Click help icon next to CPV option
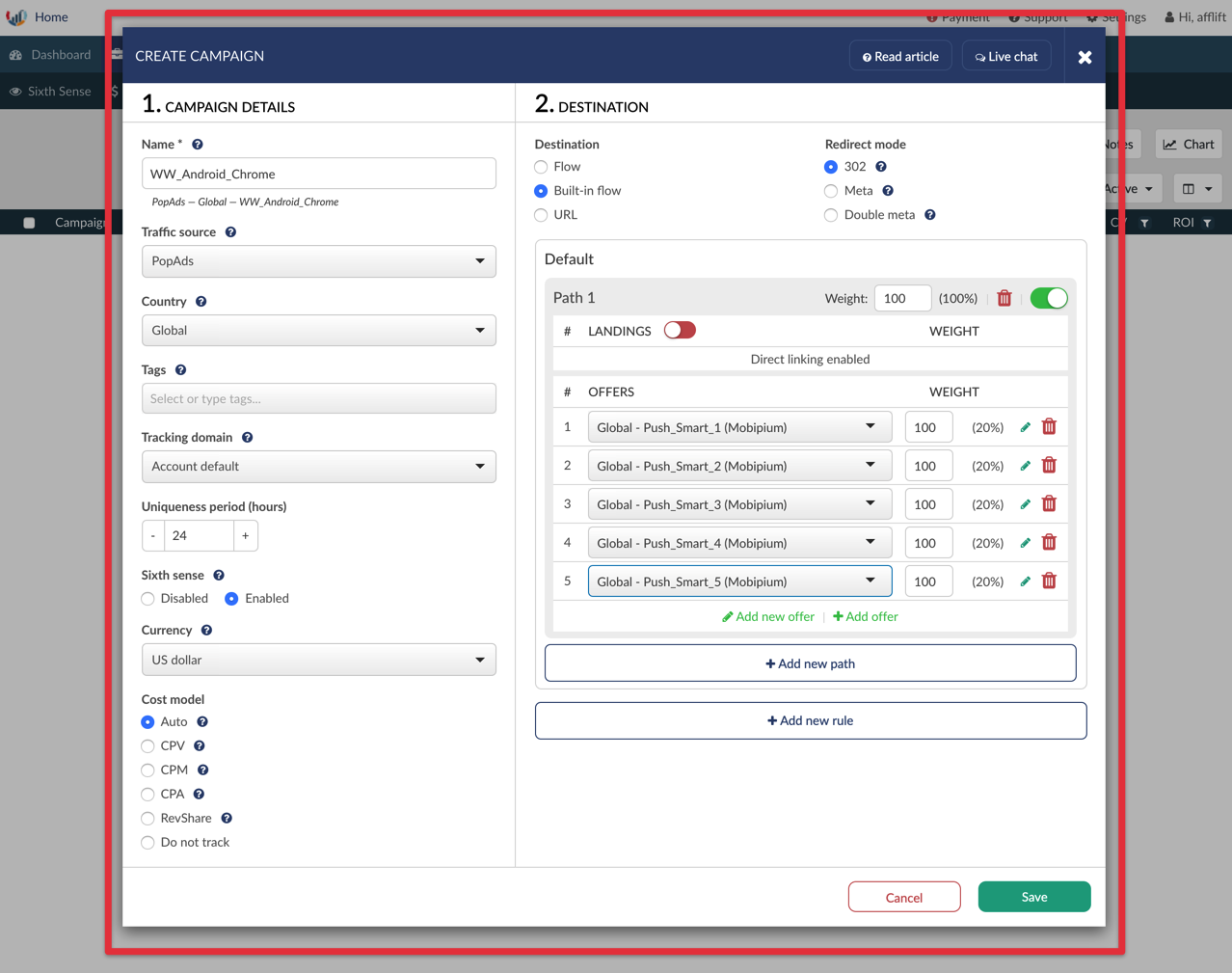Screen dimensions: 1232x973 pos(200,746)
